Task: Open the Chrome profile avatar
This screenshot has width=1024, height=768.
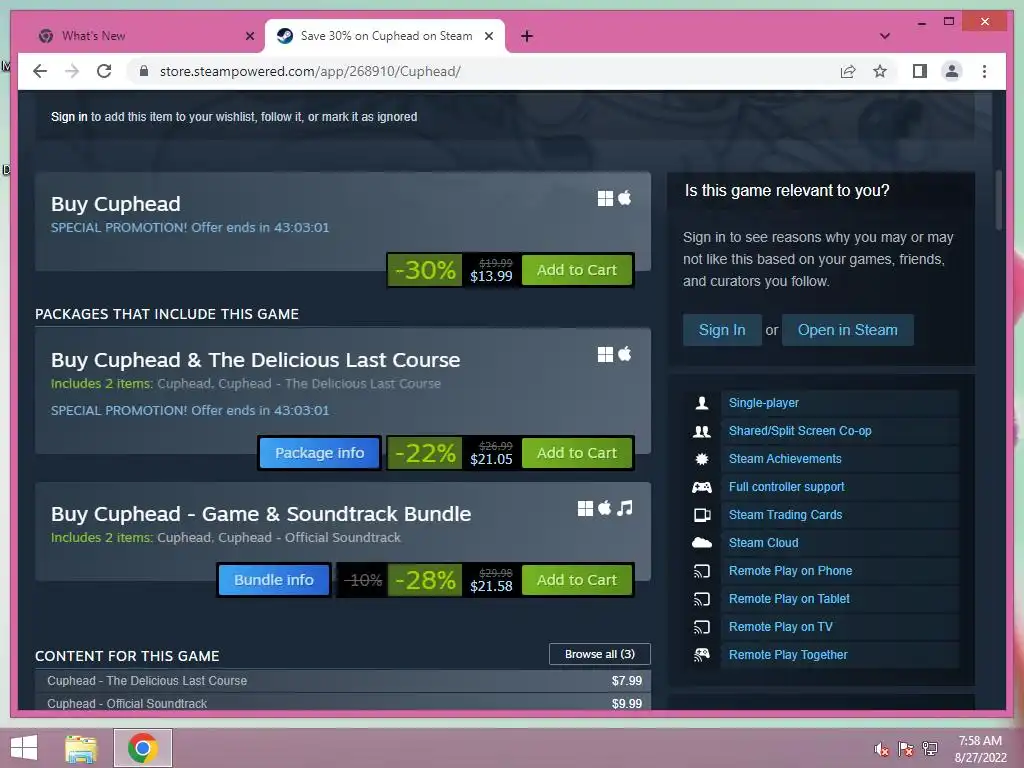Action: tap(952, 71)
